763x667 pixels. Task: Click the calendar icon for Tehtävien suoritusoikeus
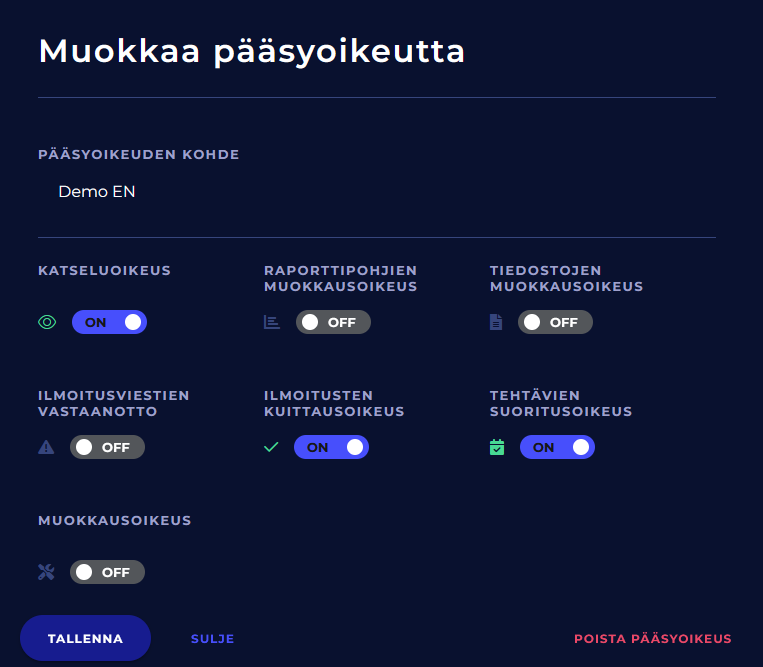pos(497,447)
